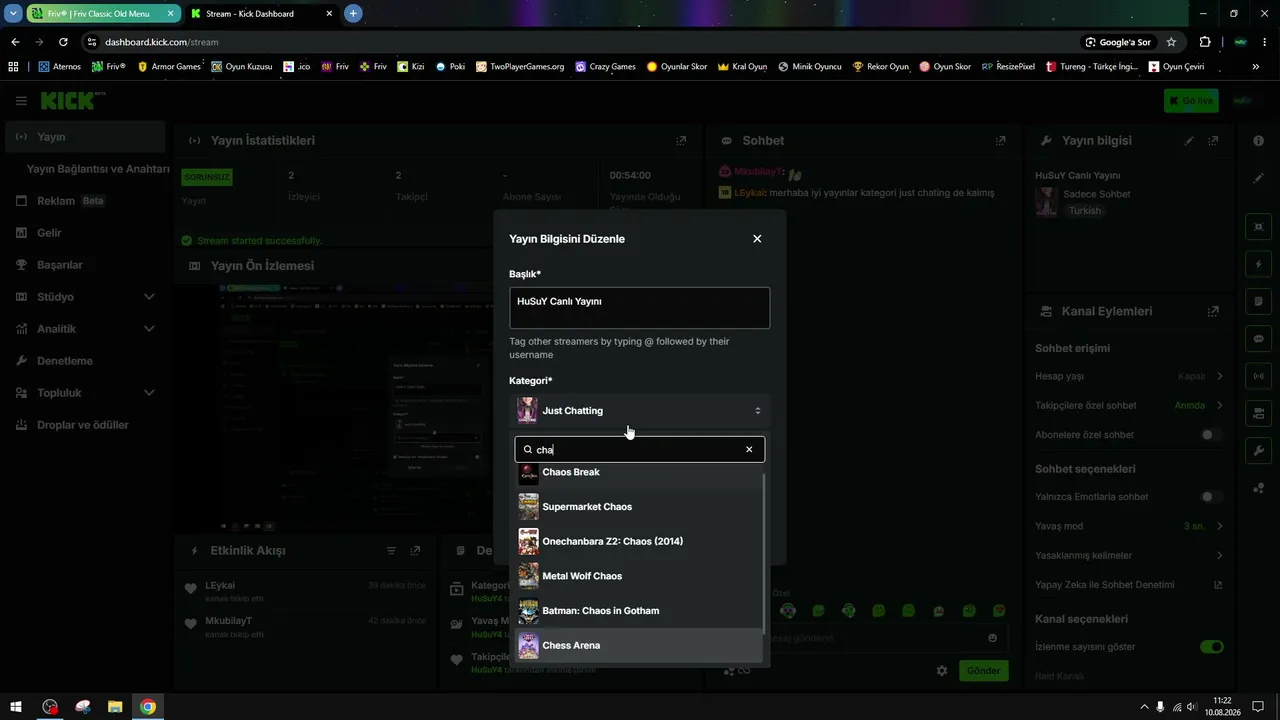Open Denetleme in the sidebar
1280x720 pixels.
point(84,361)
